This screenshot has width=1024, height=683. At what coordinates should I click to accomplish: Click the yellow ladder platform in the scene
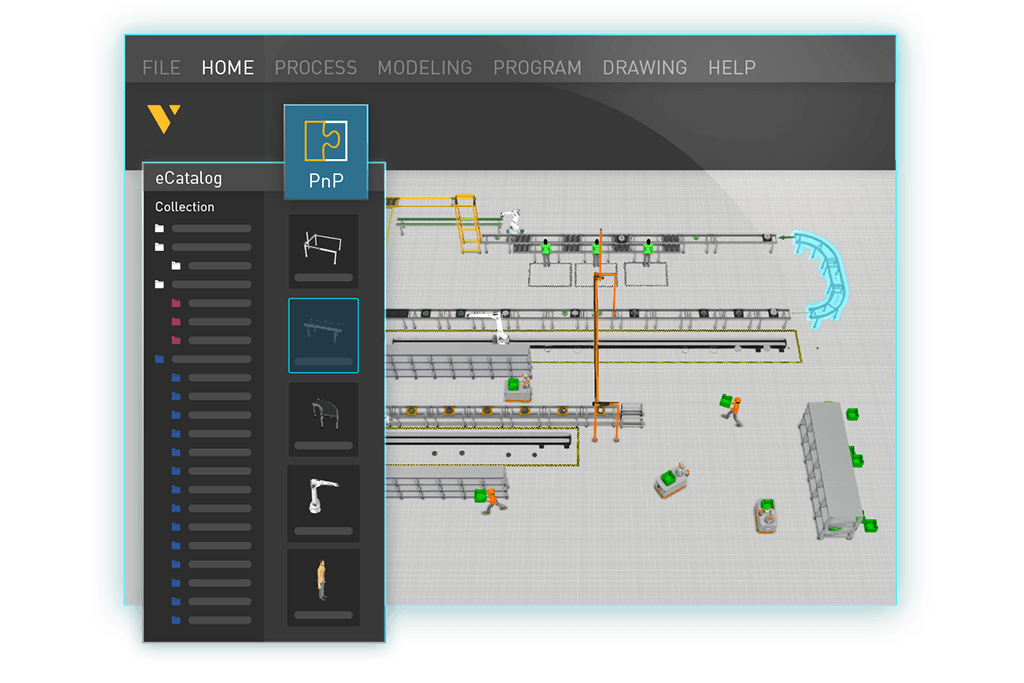(467, 223)
